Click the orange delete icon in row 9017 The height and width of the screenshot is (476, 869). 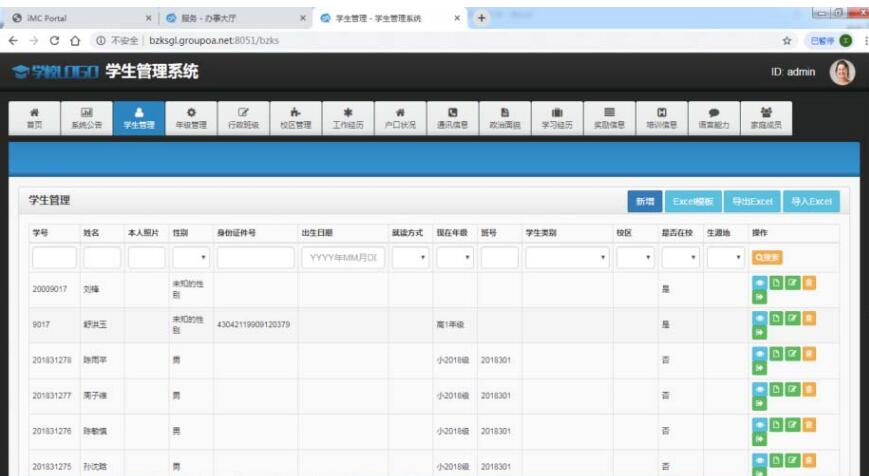coord(809,319)
